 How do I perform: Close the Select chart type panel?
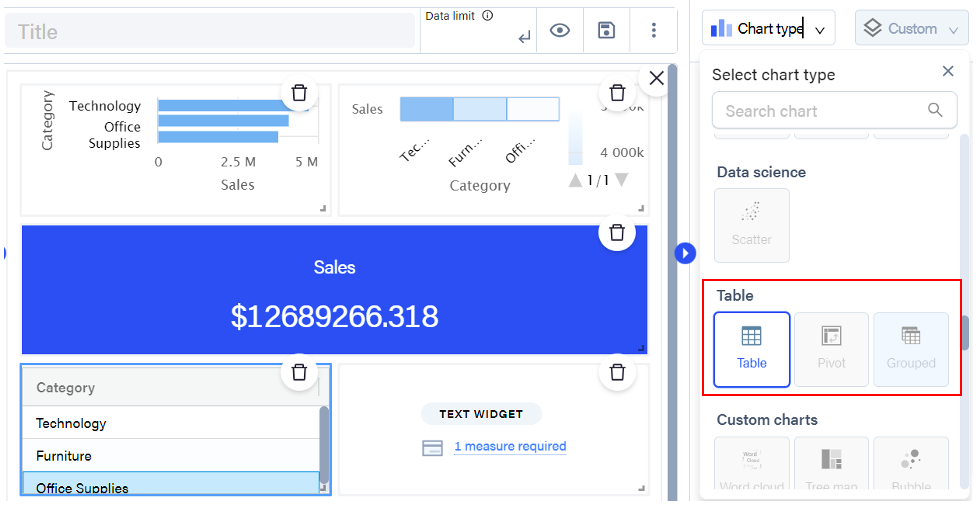coord(948,71)
